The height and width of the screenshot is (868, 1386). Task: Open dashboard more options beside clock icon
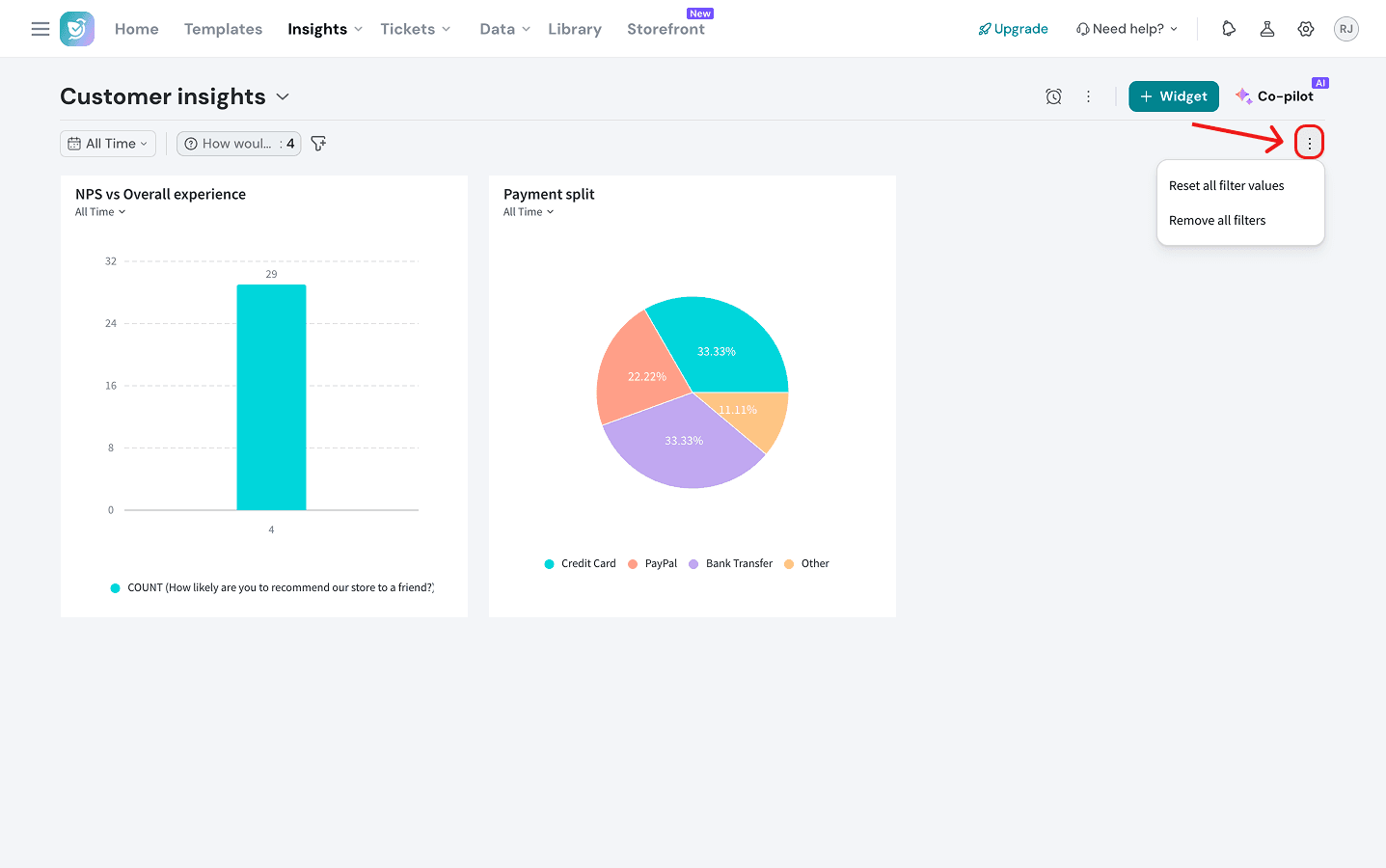tap(1088, 96)
